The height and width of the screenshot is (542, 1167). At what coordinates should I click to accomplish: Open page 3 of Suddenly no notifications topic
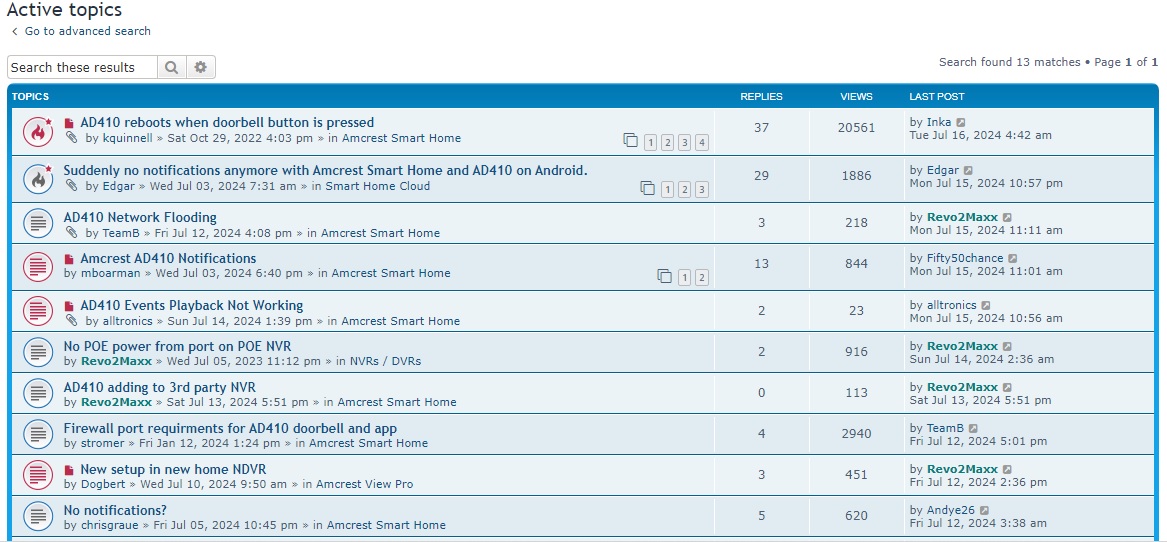[x=701, y=190]
